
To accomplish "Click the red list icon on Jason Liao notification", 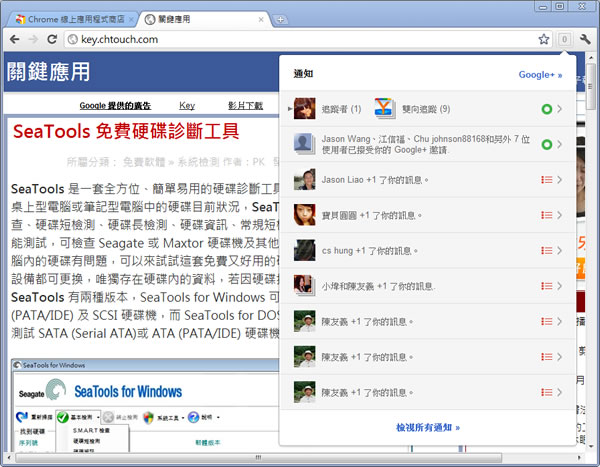I will [x=546, y=180].
